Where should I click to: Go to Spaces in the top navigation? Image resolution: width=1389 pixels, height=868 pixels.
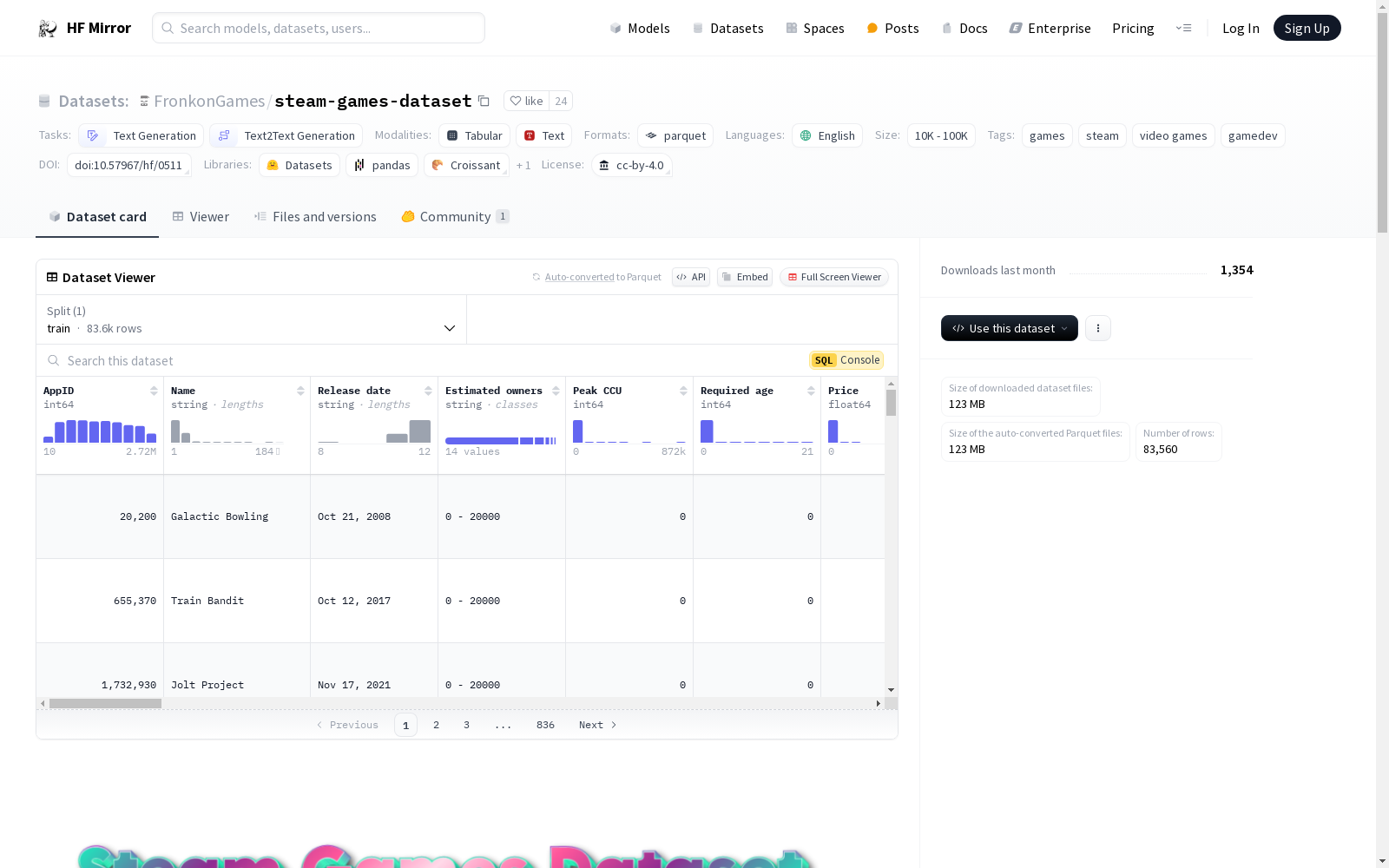815,28
